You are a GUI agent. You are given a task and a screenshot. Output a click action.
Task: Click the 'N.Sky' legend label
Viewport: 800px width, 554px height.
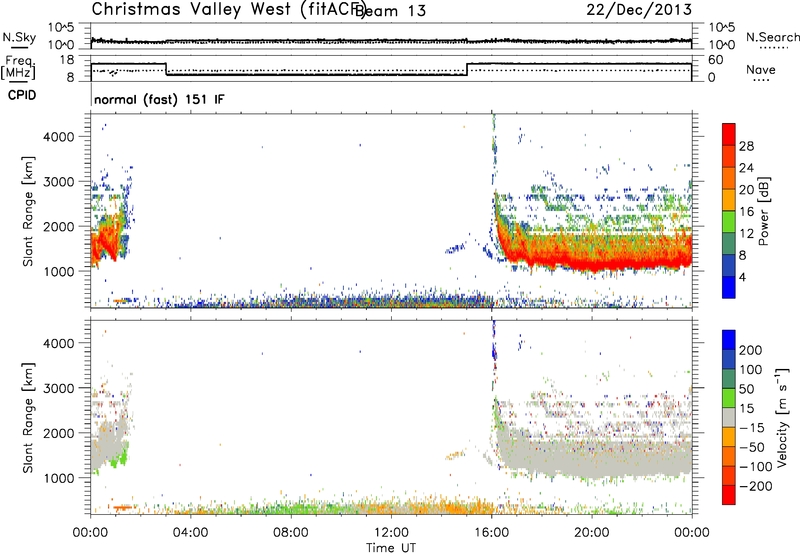(19, 37)
